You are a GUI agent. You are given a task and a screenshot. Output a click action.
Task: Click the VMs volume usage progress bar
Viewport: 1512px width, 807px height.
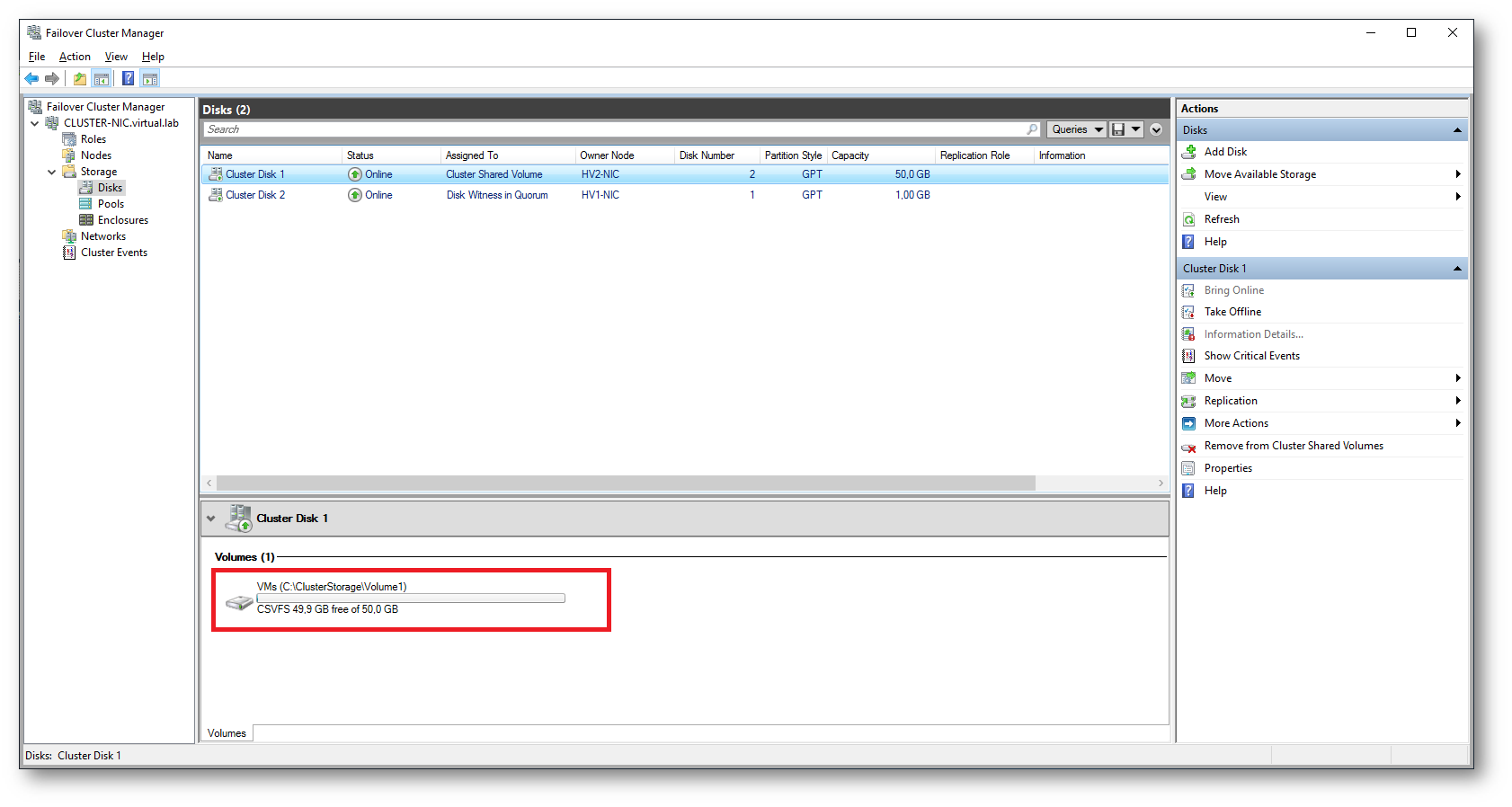coord(411,599)
